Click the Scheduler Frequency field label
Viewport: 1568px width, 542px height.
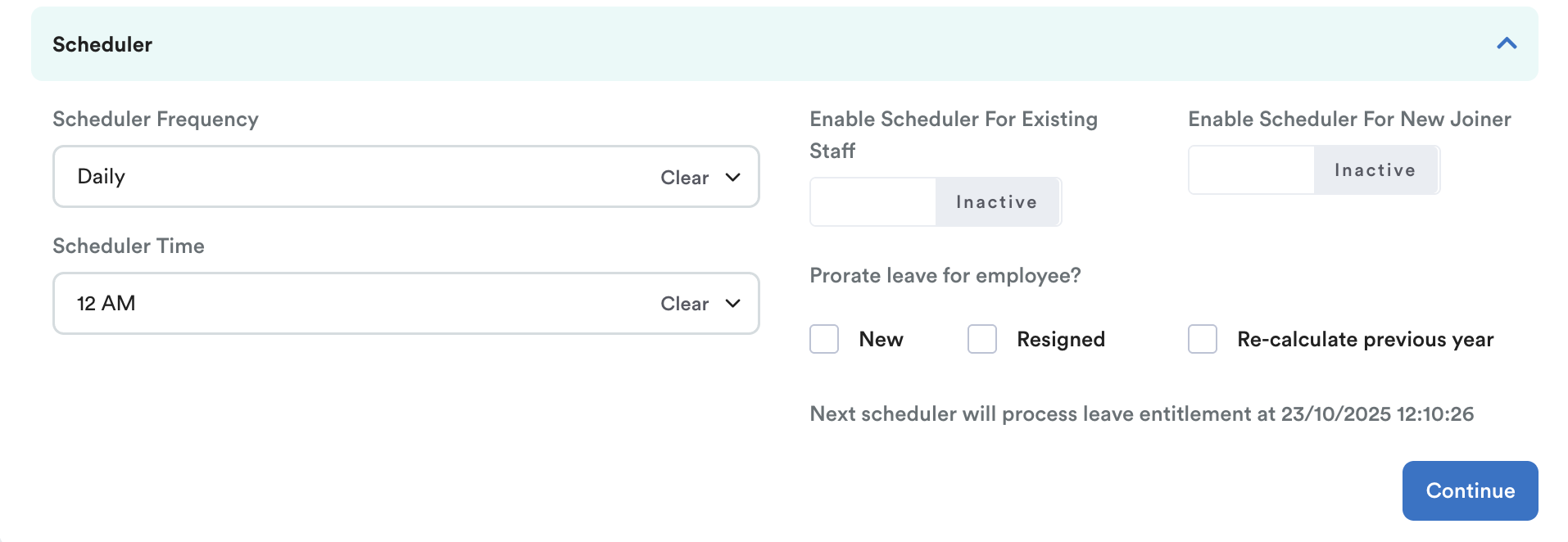click(x=156, y=120)
